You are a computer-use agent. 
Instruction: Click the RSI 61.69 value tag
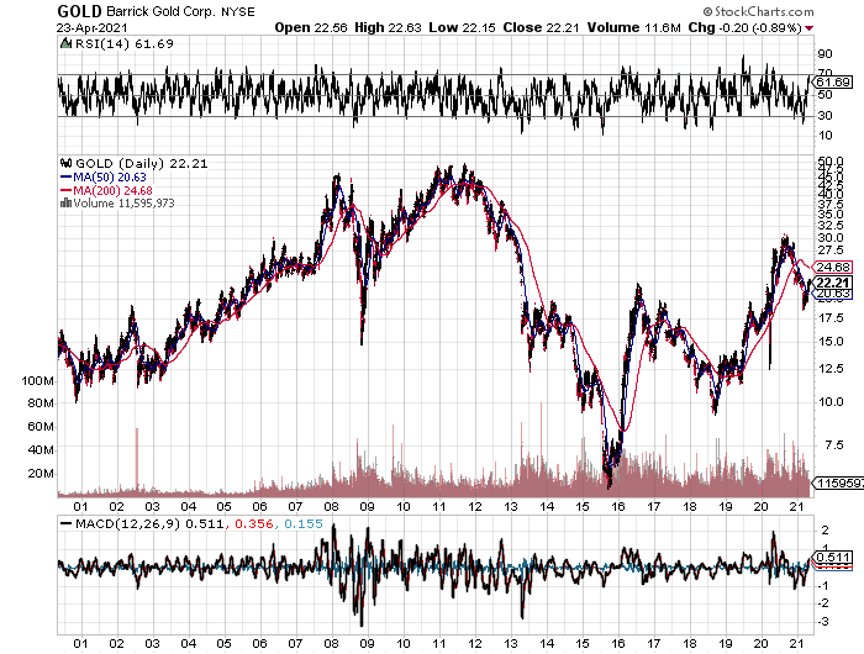[x=833, y=81]
